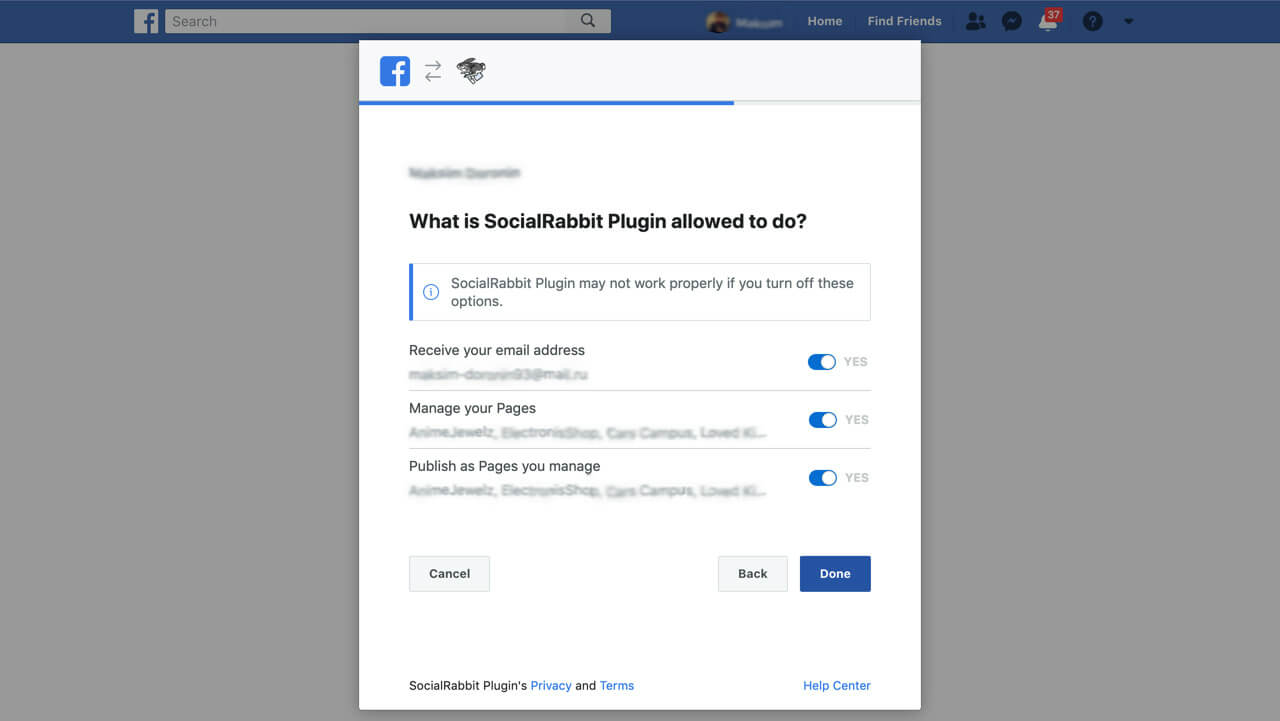Open the Friend Requests icon
The image size is (1280, 721).
coord(975,21)
